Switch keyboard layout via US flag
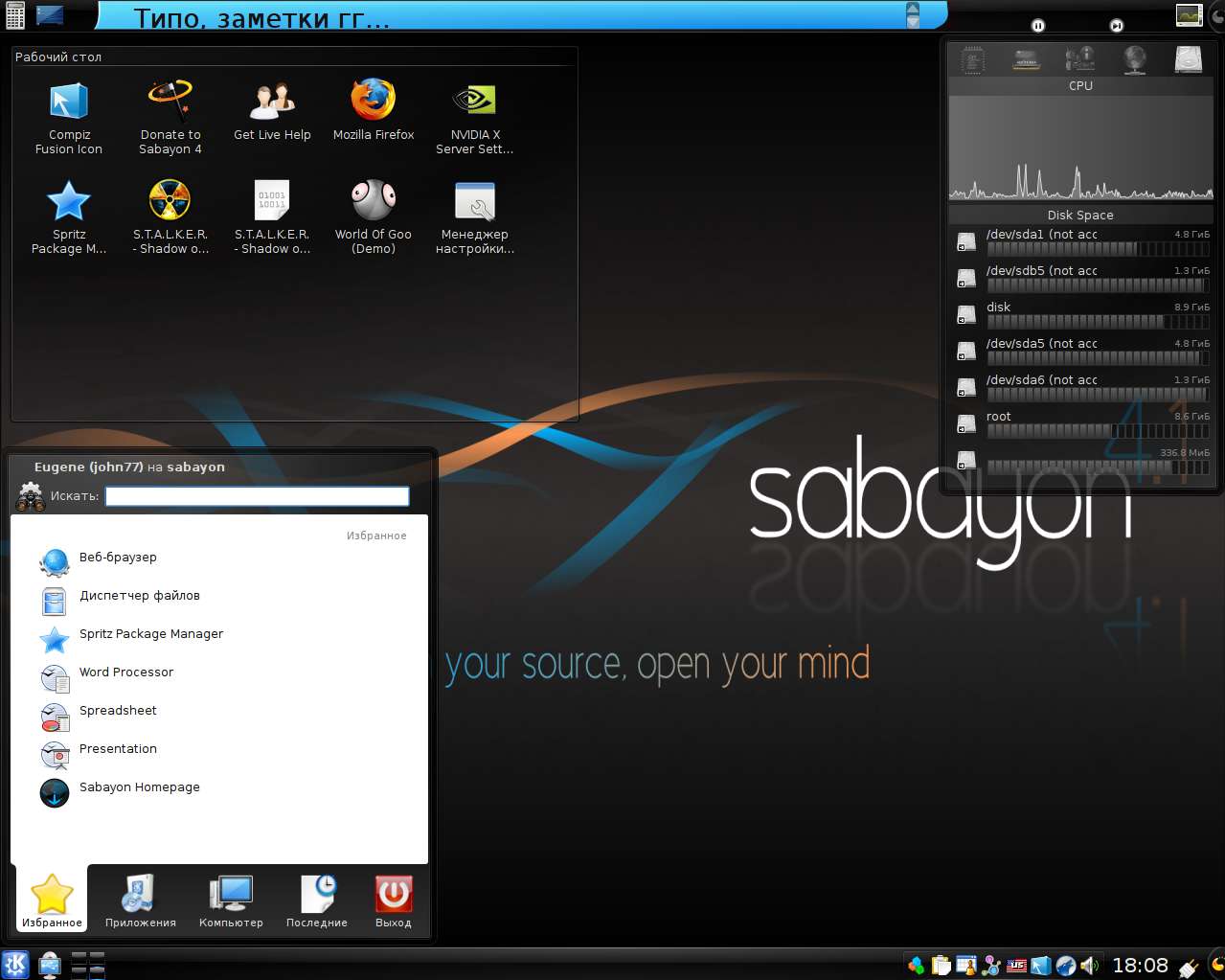This screenshot has width=1225, height=980. tap(1016, 966)
